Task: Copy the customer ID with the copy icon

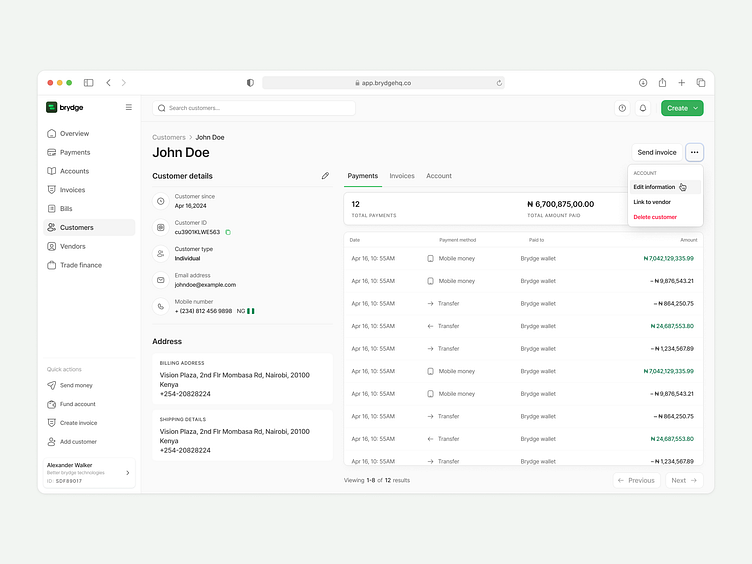Action: [228, 232]
